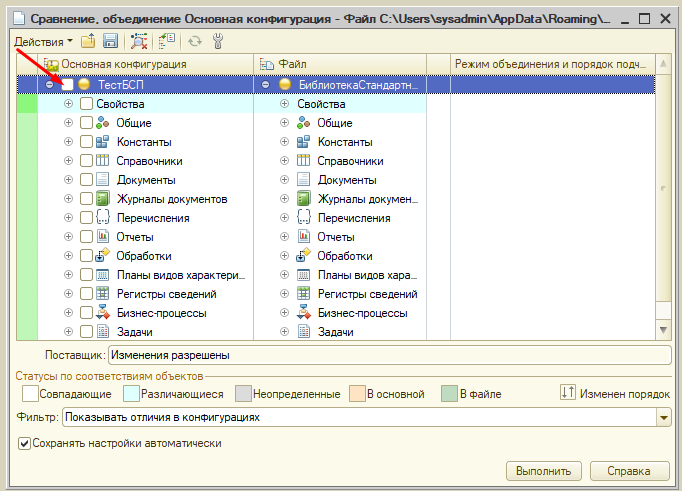The height and width of the screenshot is (491, 682).
Task: Click the mark by subsystems toolbar icon
Action: click(167, 41)
